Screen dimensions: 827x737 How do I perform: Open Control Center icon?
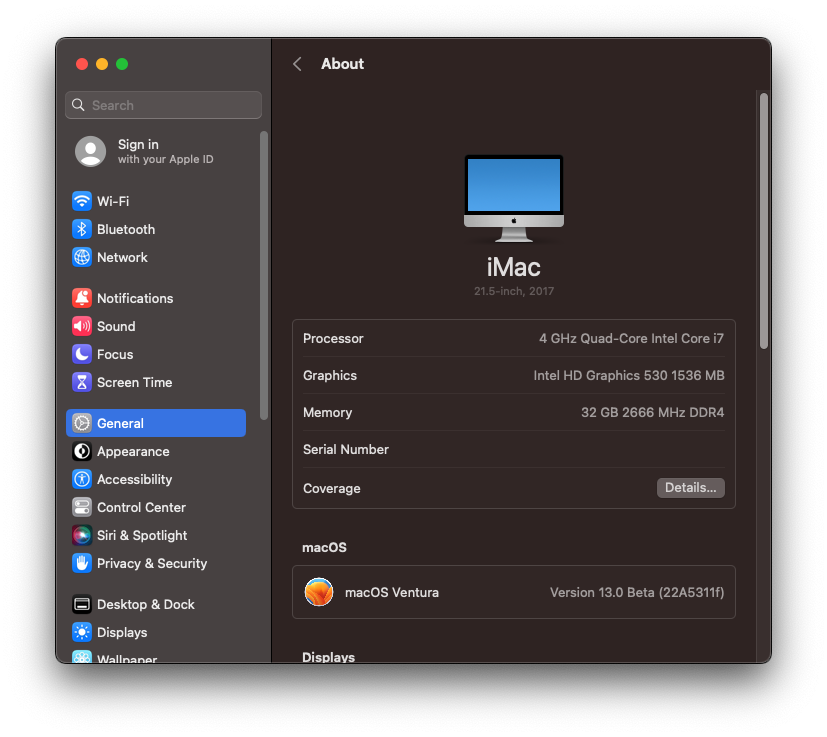82,507
